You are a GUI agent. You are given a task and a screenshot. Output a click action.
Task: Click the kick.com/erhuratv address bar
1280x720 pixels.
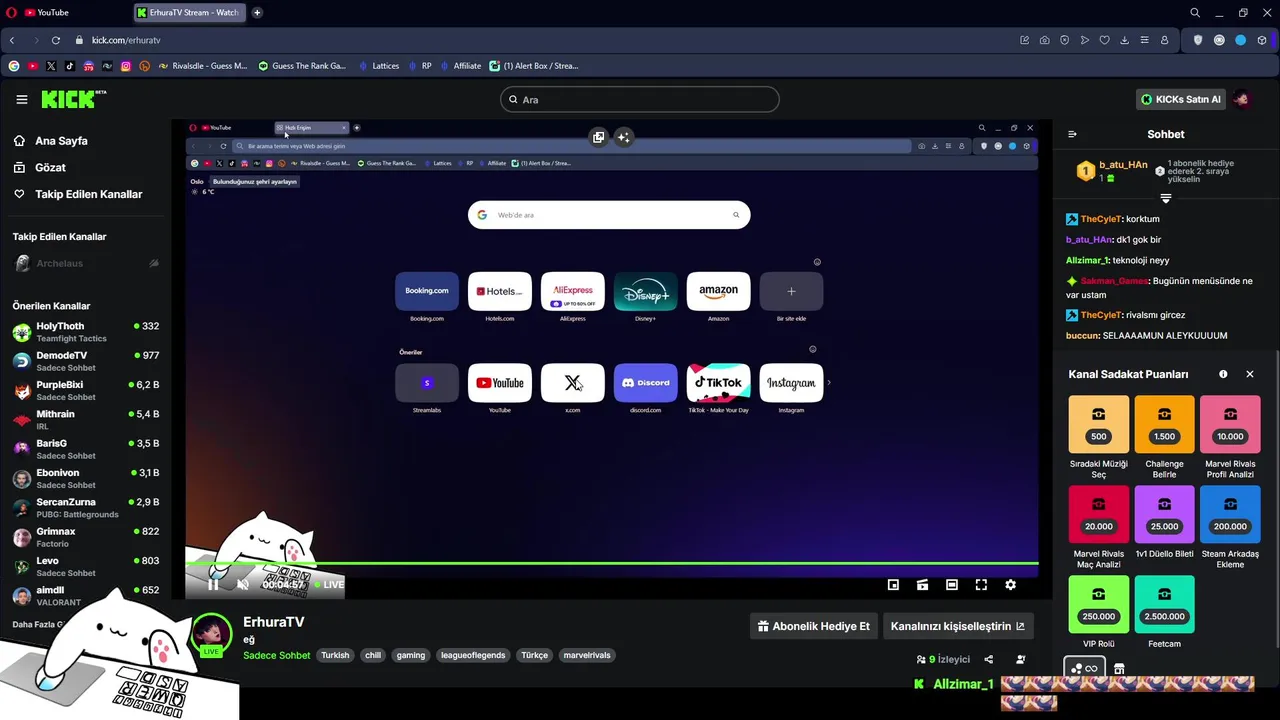coord(540,40)
